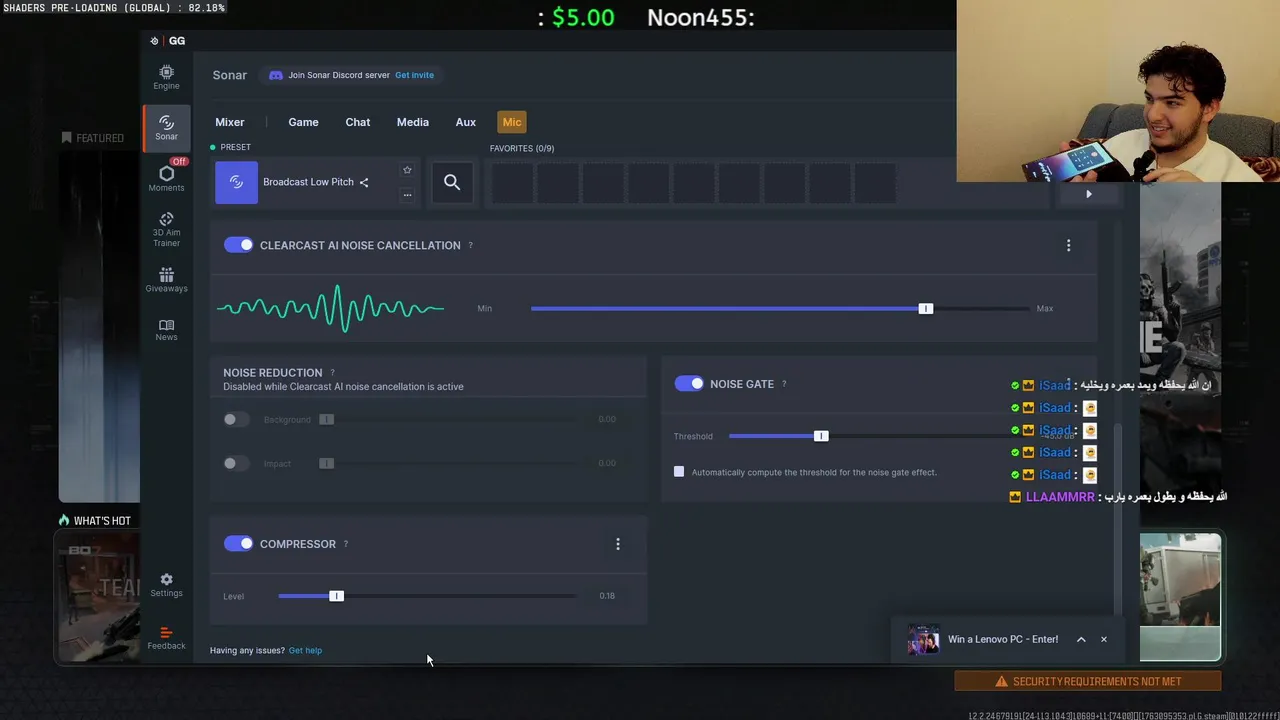The height and width of the screenshot is (720, 1280).
Task: Show help for Clearcast AI Noise Cancellation
Action: tap(471, 246)
